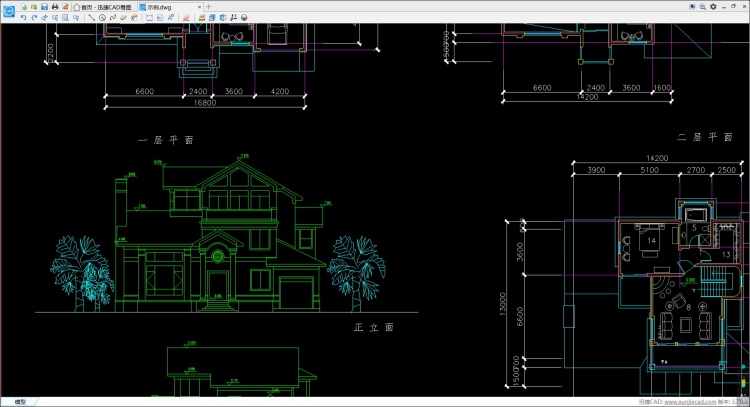Click the 3900 dimension text
750x407 pixels.
coord(596,170)
